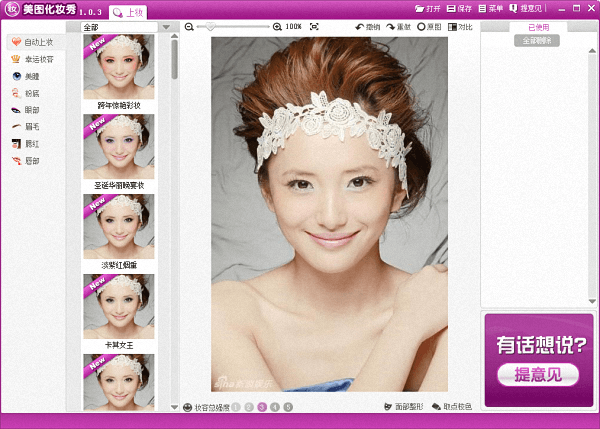Screen dimensions: 600x429
Task: Undo the last action with 撤销
Action: point(369,26)
